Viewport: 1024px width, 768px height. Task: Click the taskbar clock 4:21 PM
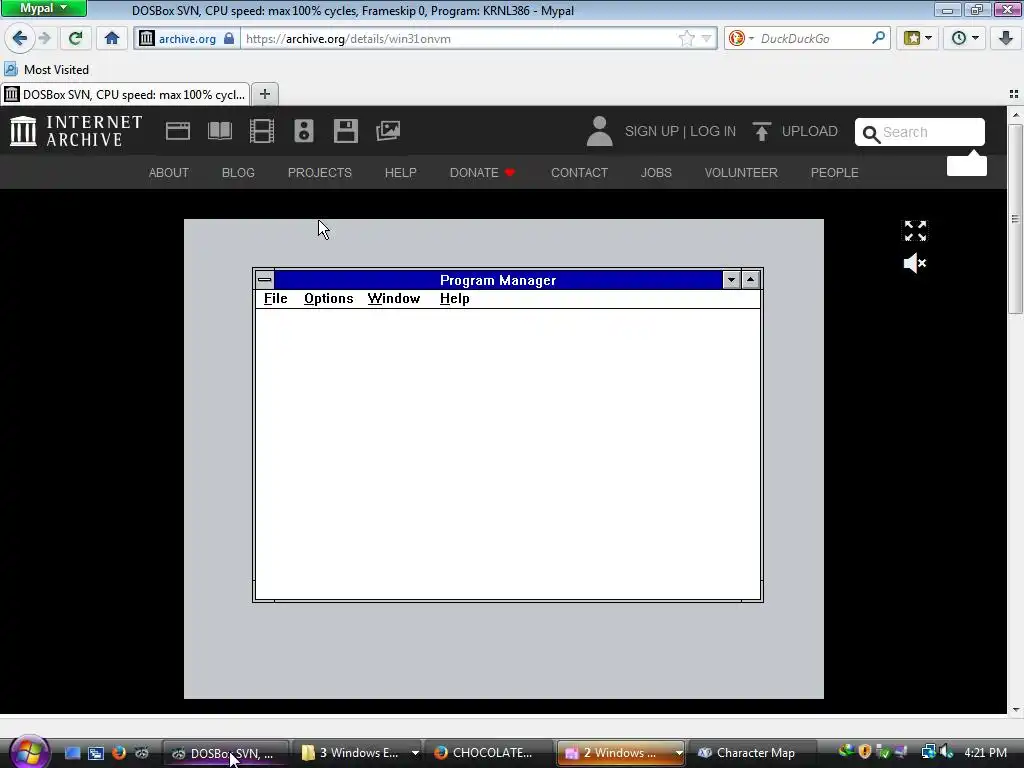tap(985, 753)
